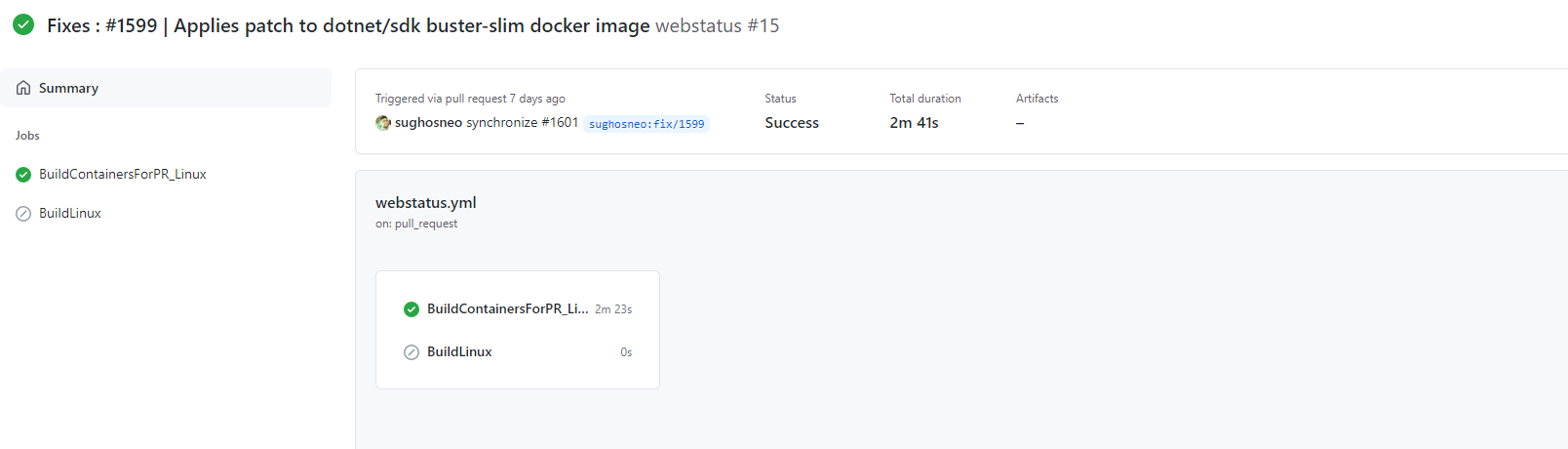This screenshot has height=449, width=1568.
Task: Click the Success status text
Action: [792, 123]
